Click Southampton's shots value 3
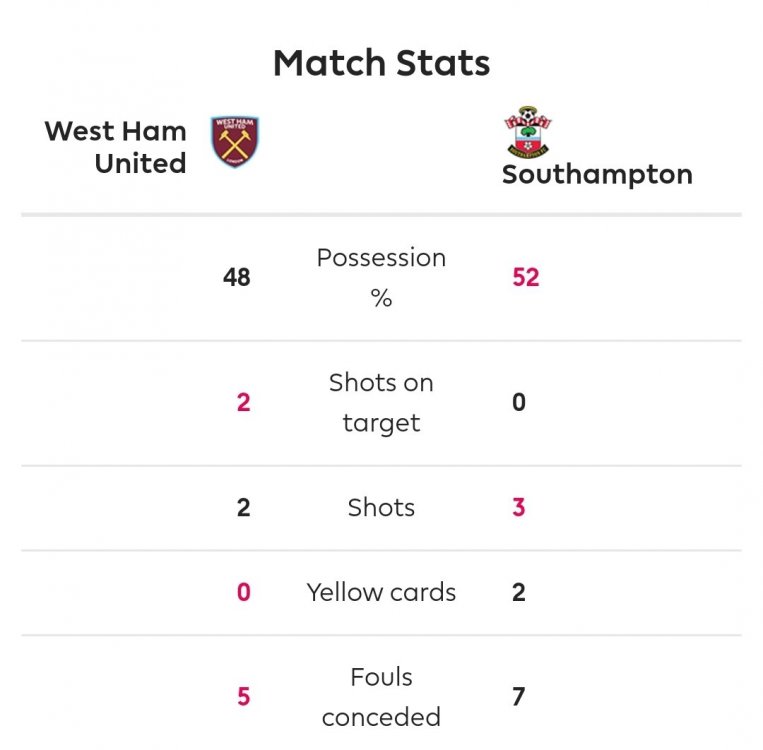This screenshot has height=750, width=763. [x=519, y=508]
